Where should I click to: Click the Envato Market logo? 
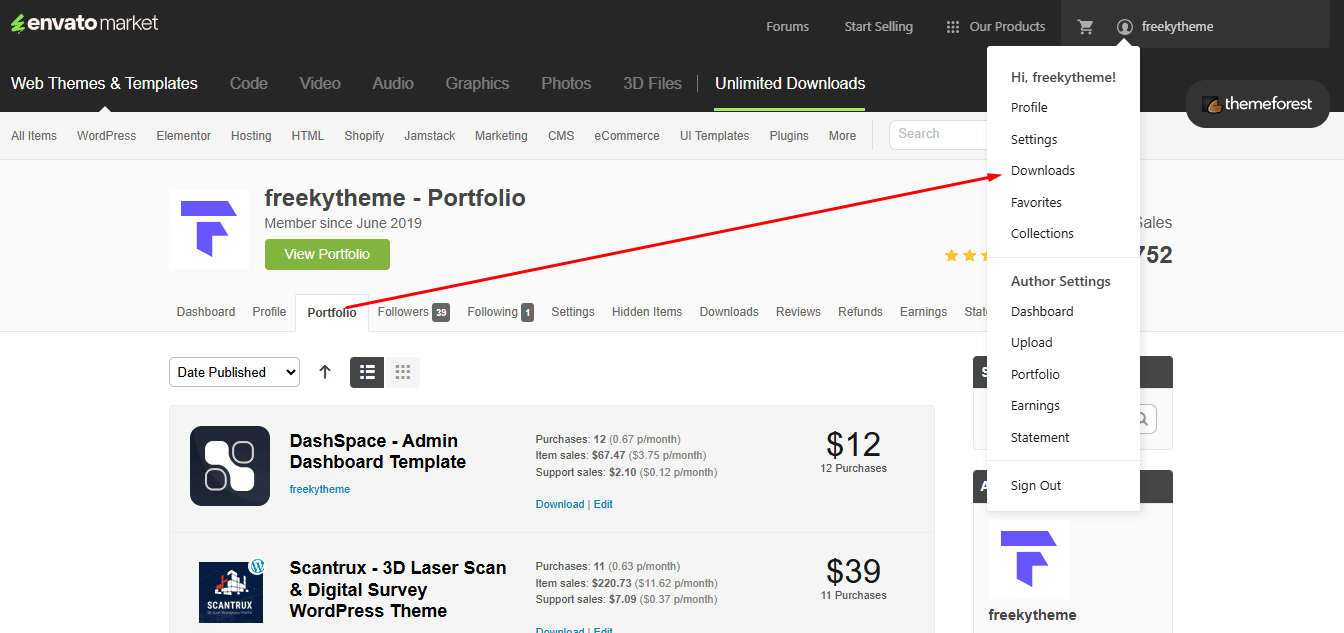tap(85, 23)
